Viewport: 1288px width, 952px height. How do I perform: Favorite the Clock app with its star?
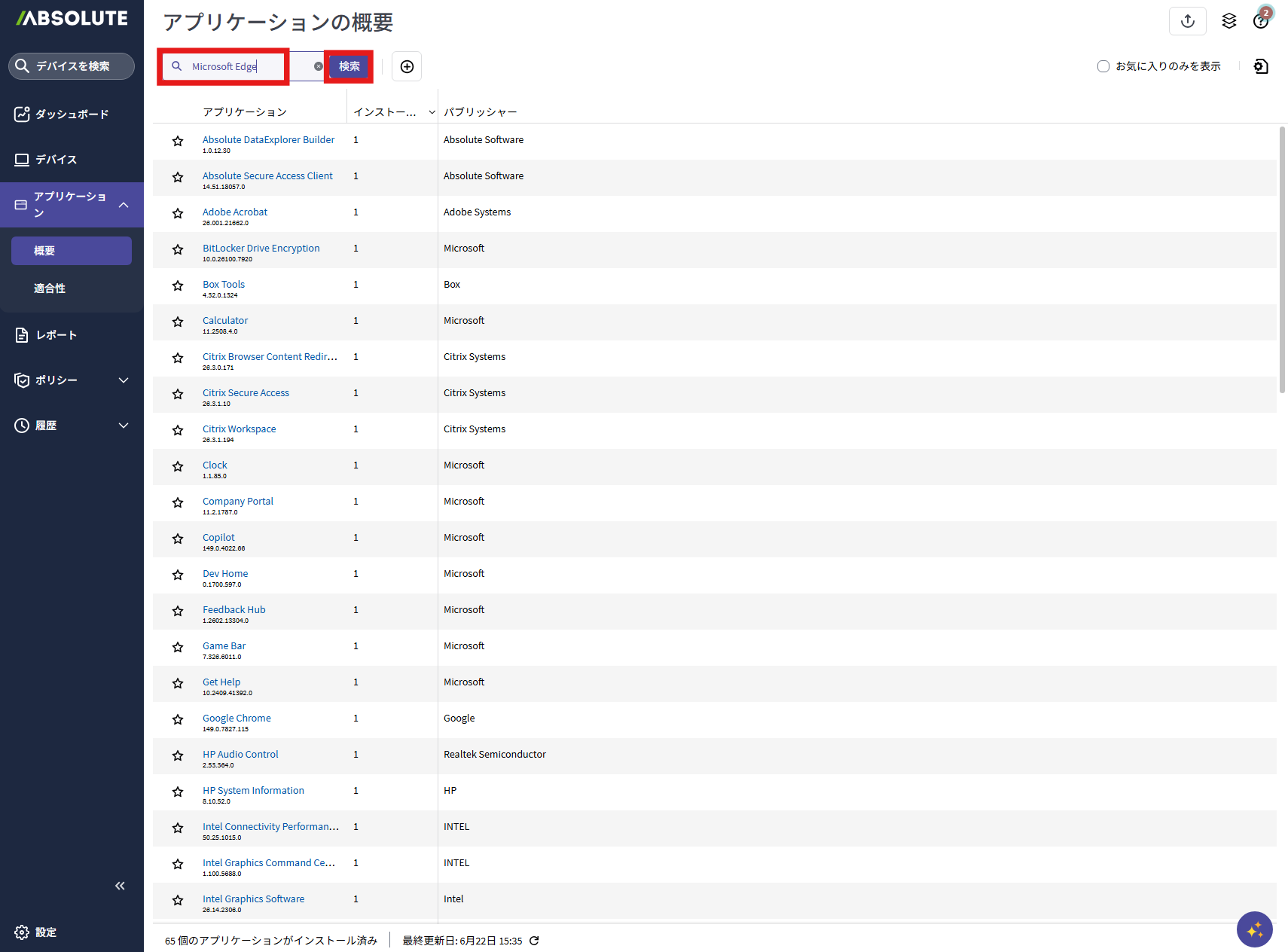178,466
